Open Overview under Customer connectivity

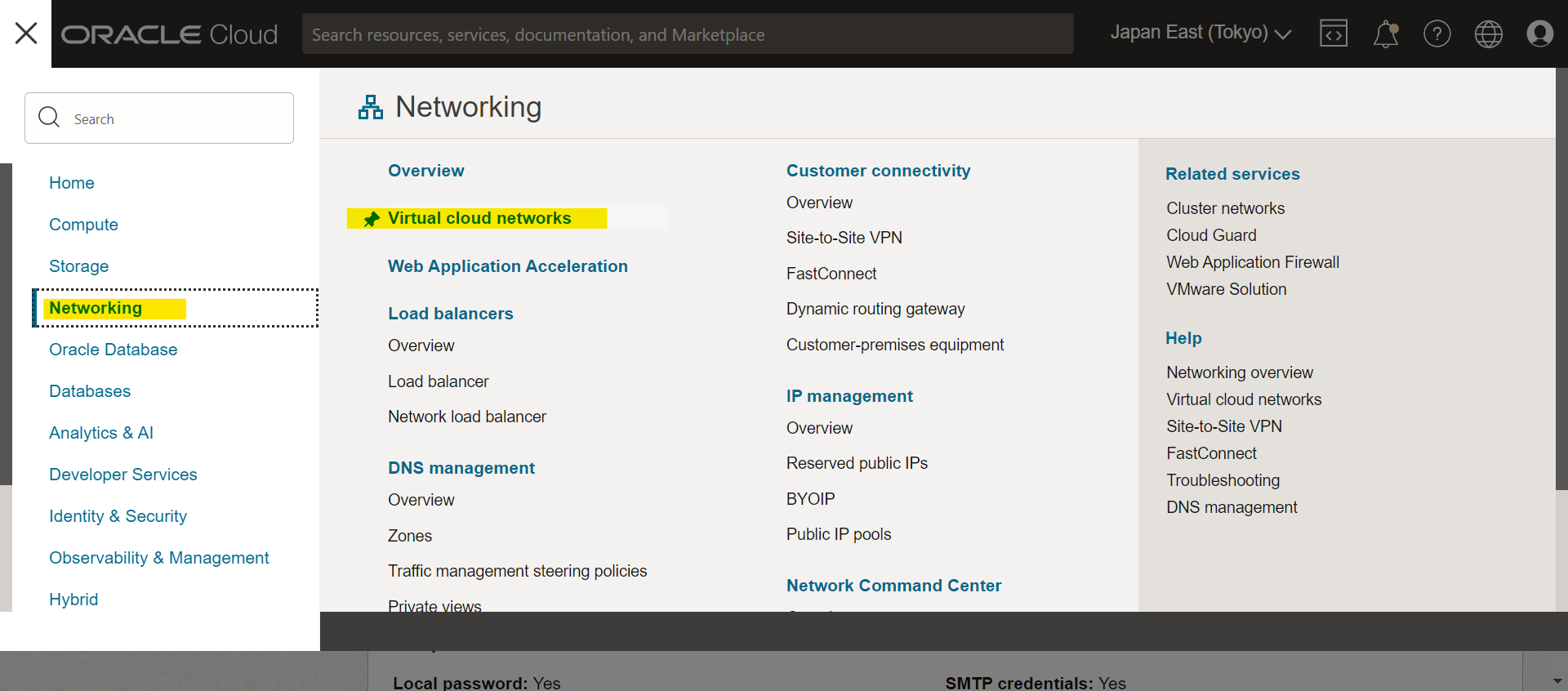(819, 203)
